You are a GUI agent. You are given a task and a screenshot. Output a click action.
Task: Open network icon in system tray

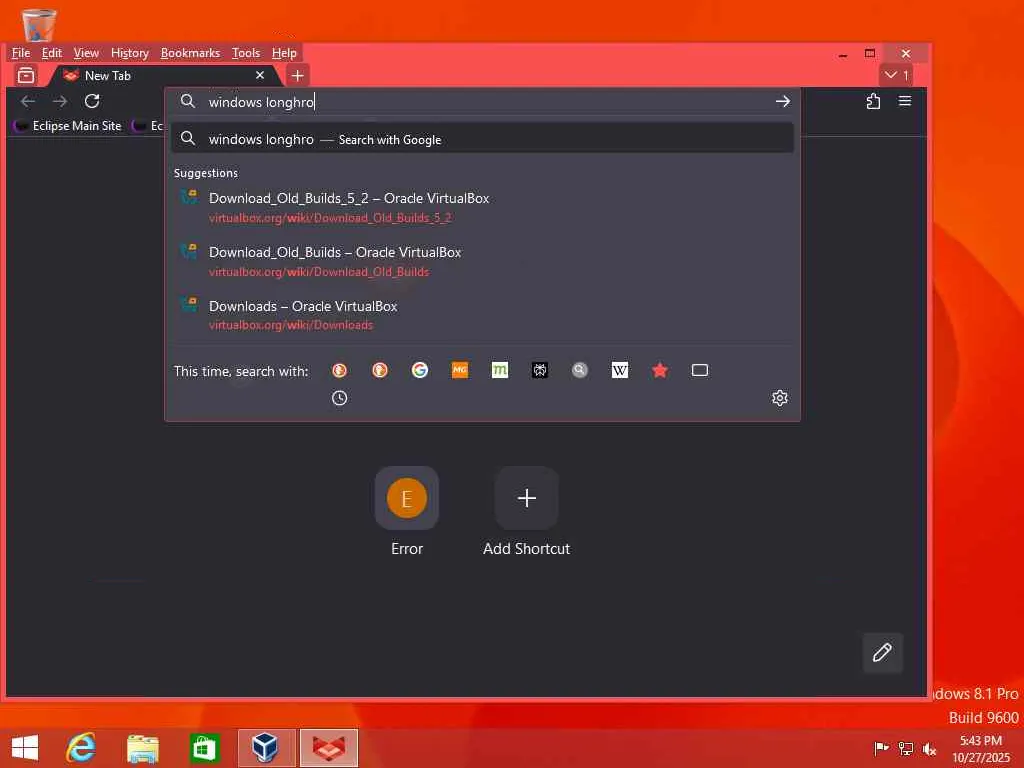(906, 748)
